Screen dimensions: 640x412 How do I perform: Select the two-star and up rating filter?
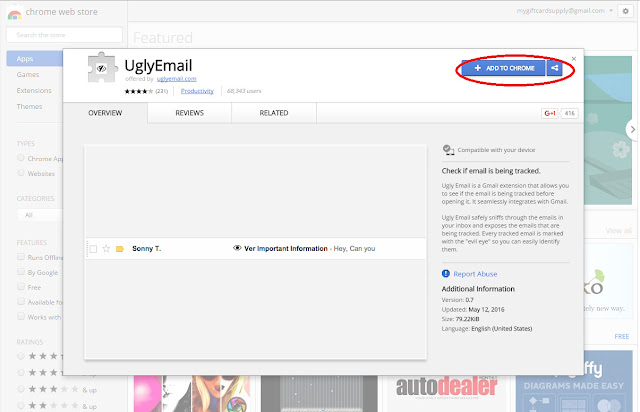(21, 405)
